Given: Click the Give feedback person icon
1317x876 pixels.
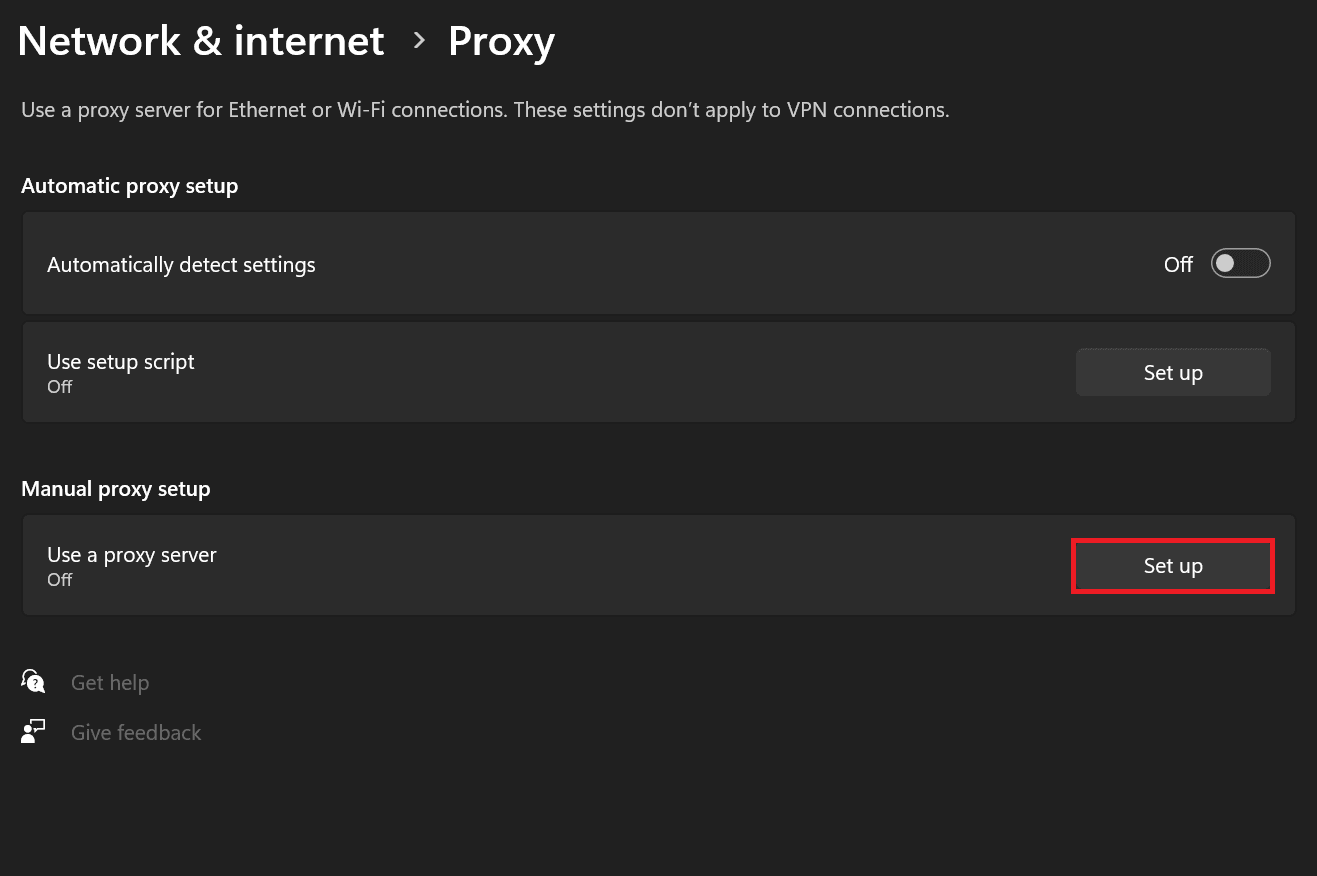Looking at the screenshot, I should (33, 730).
